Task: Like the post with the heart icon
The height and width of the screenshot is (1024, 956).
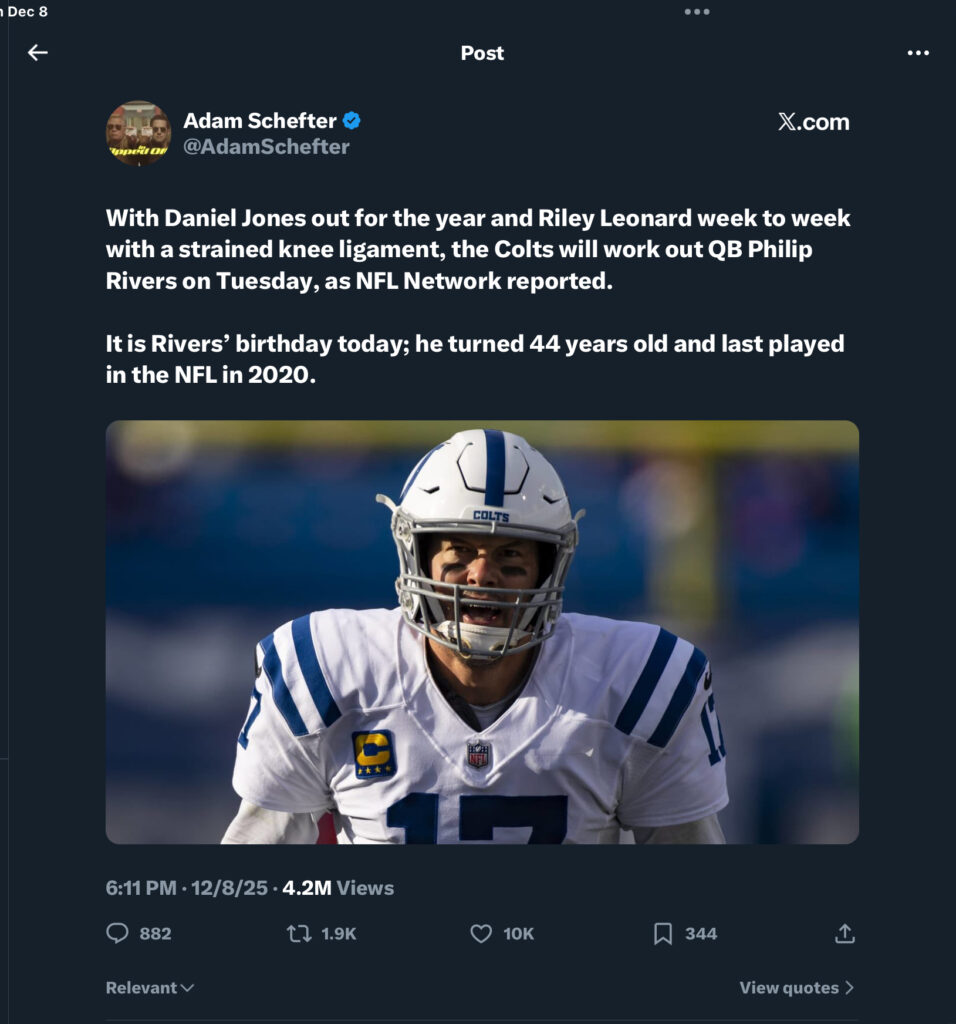Action: click(481, 933)
